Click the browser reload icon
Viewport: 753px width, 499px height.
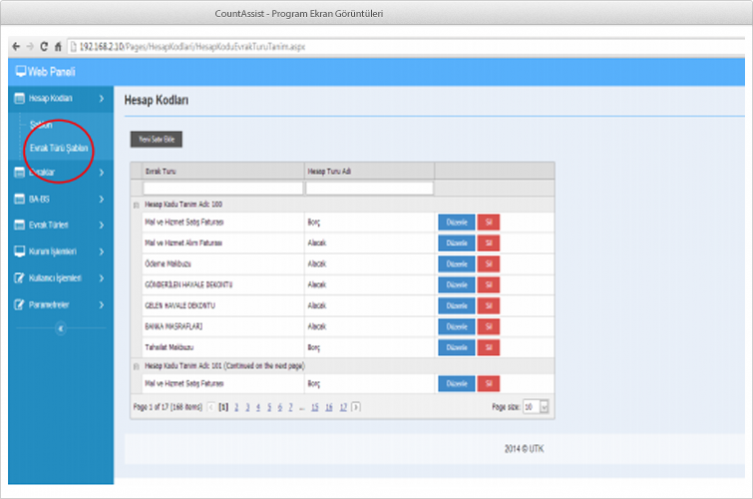point(43,47)
